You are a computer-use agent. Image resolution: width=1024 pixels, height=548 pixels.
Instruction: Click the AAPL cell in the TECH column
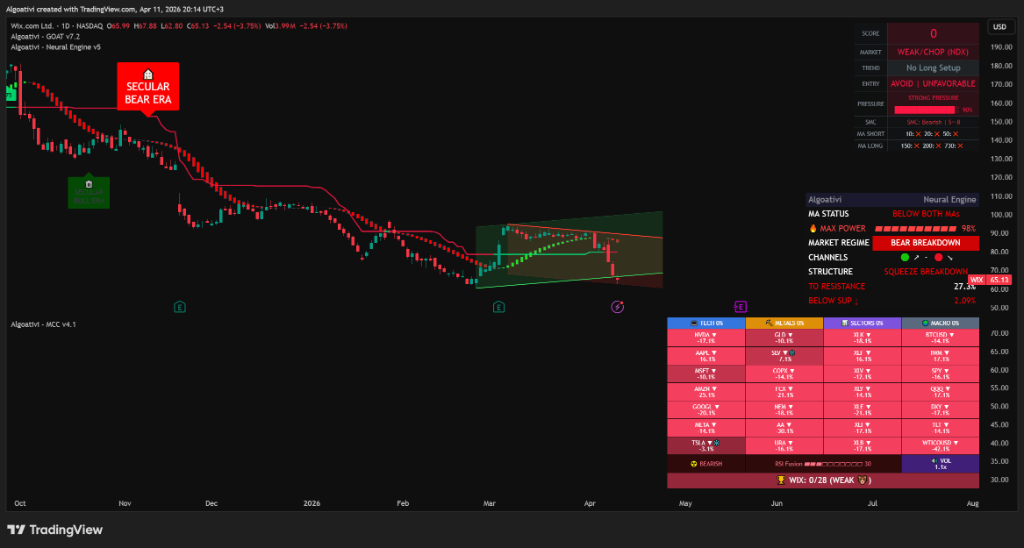tap(706, 355)
